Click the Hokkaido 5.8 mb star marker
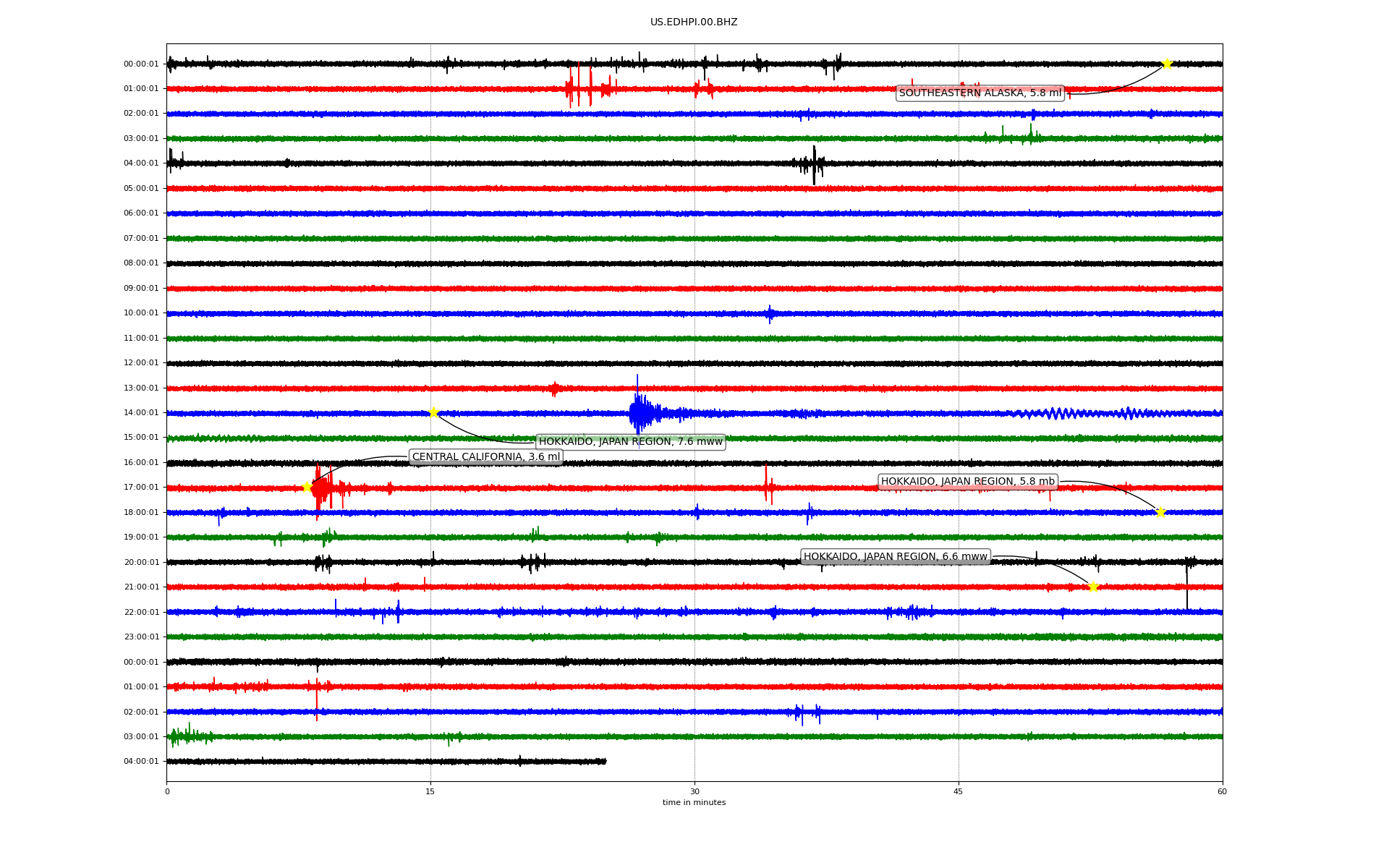1389x868 pixels. point(1160,512)
